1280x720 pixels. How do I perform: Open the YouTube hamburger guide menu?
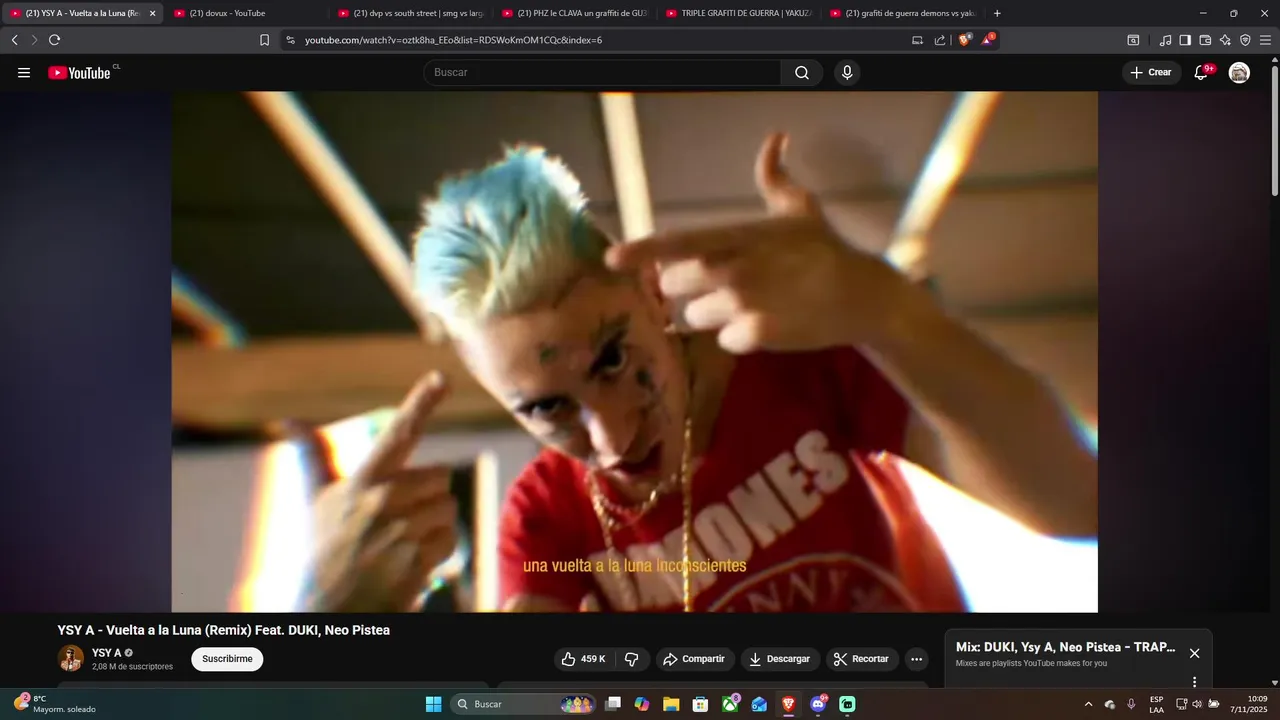[x=24, y=72]
